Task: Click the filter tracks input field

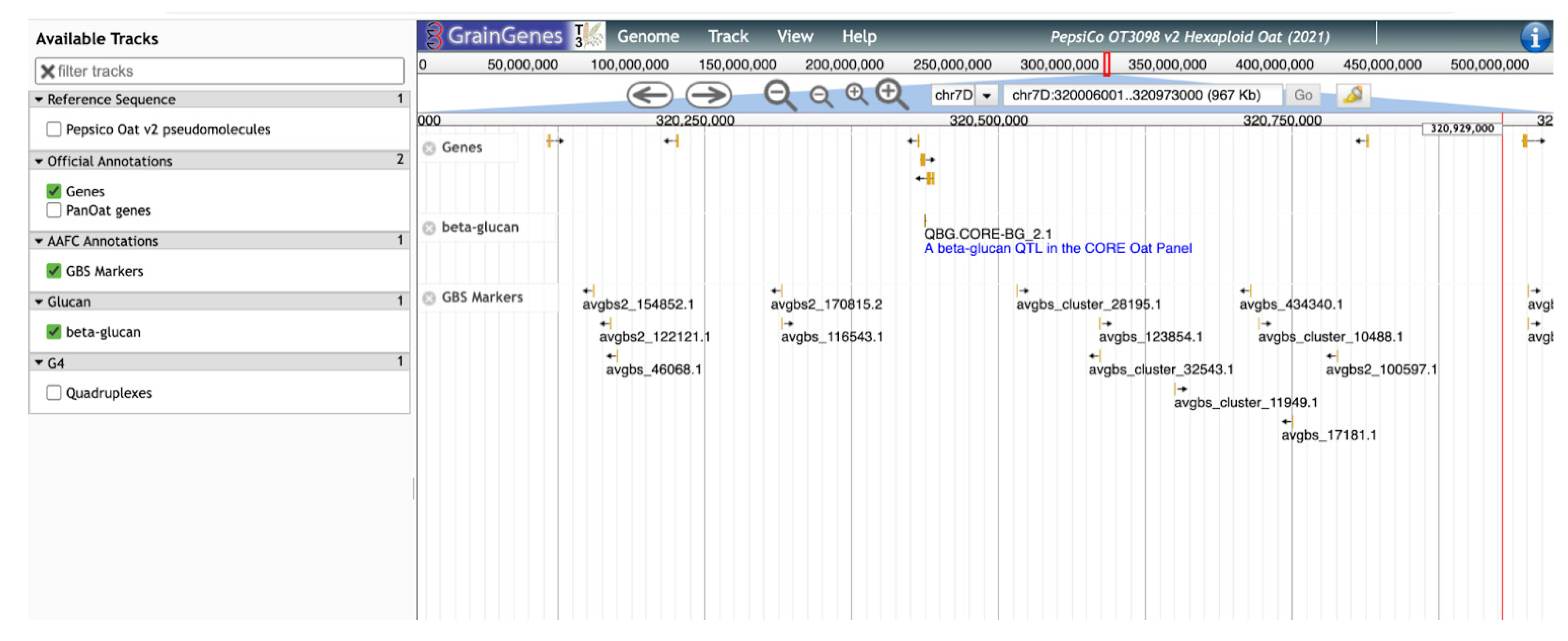Action: tap(225, 71)
